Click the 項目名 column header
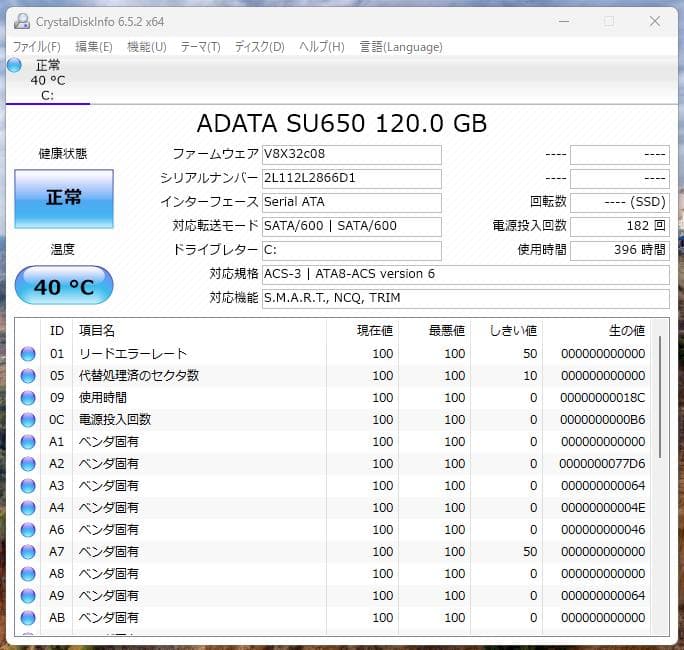Screen dimensions: 684x650 199,331
